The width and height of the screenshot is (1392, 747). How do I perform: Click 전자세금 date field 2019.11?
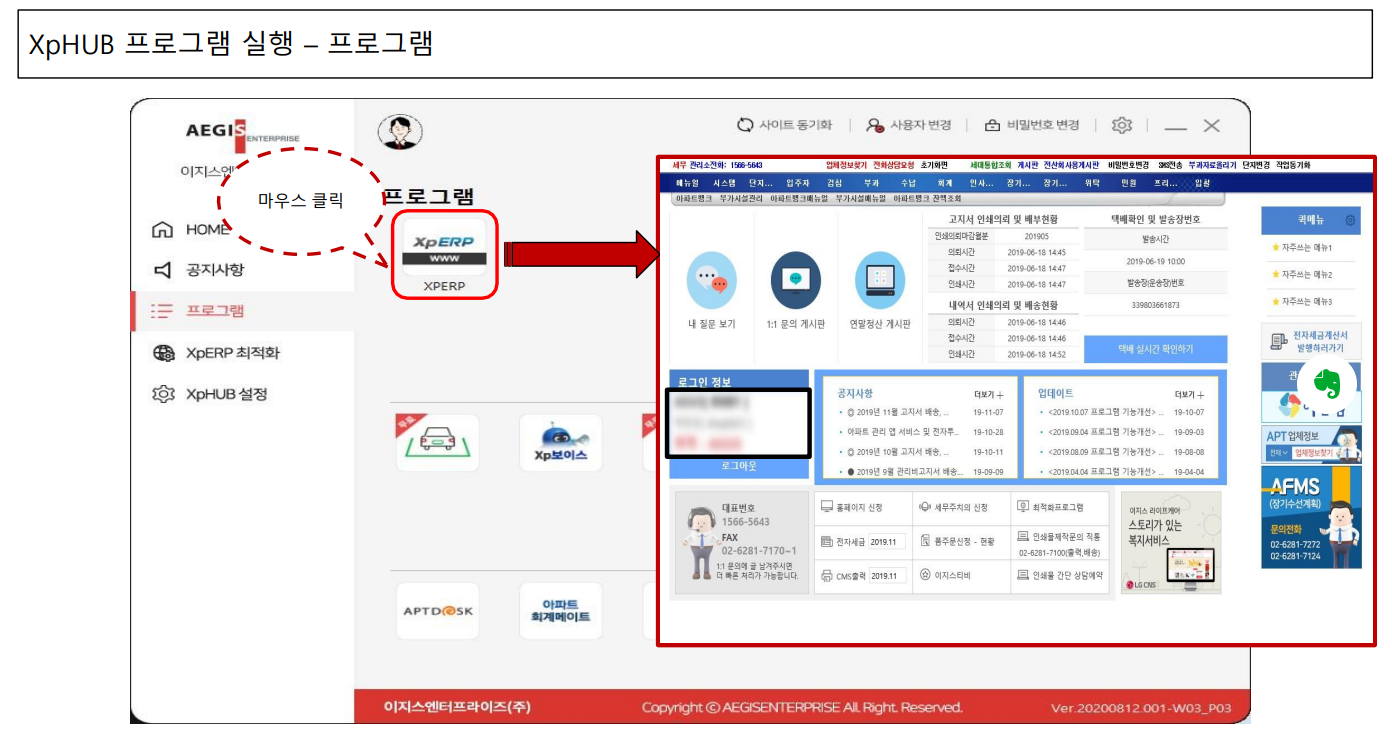[x=887, y=541]
